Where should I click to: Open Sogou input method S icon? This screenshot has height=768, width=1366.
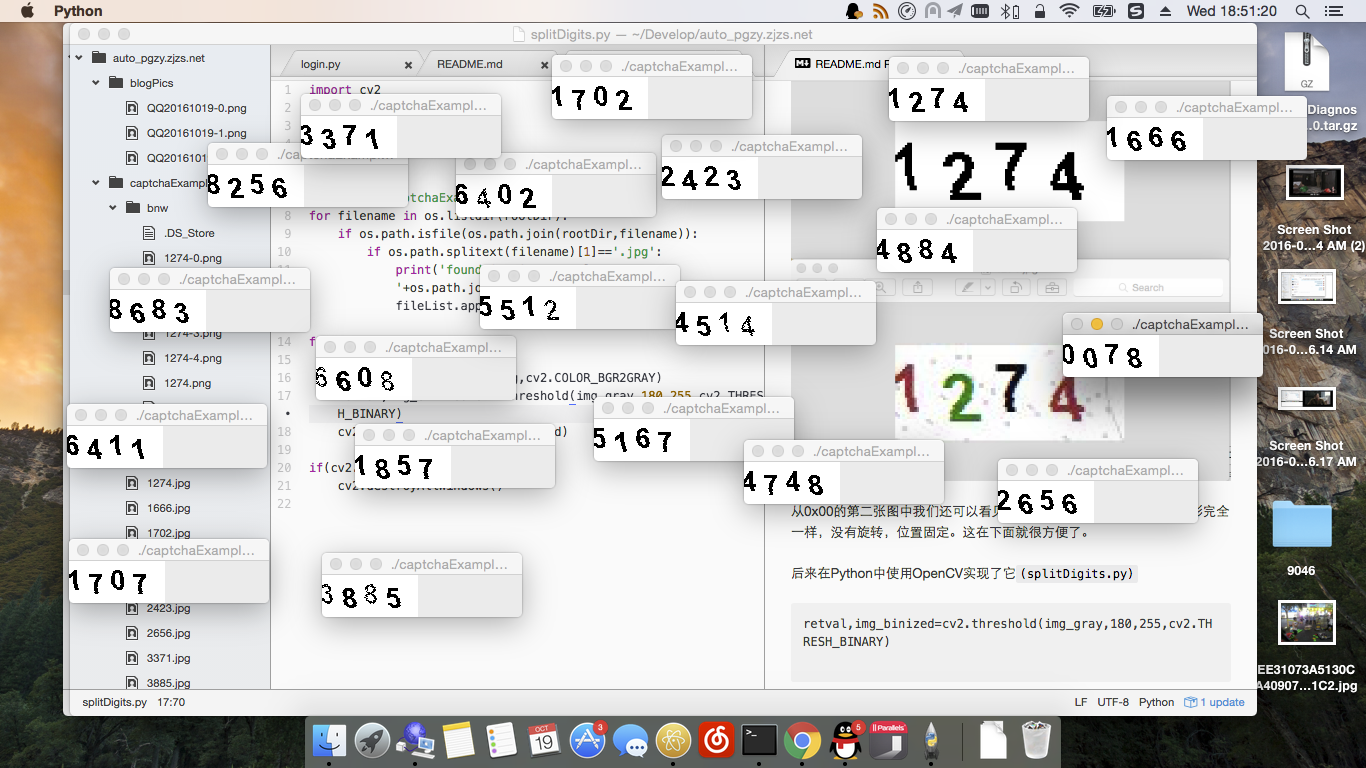pyautogui.click(x=1135, y=11)
